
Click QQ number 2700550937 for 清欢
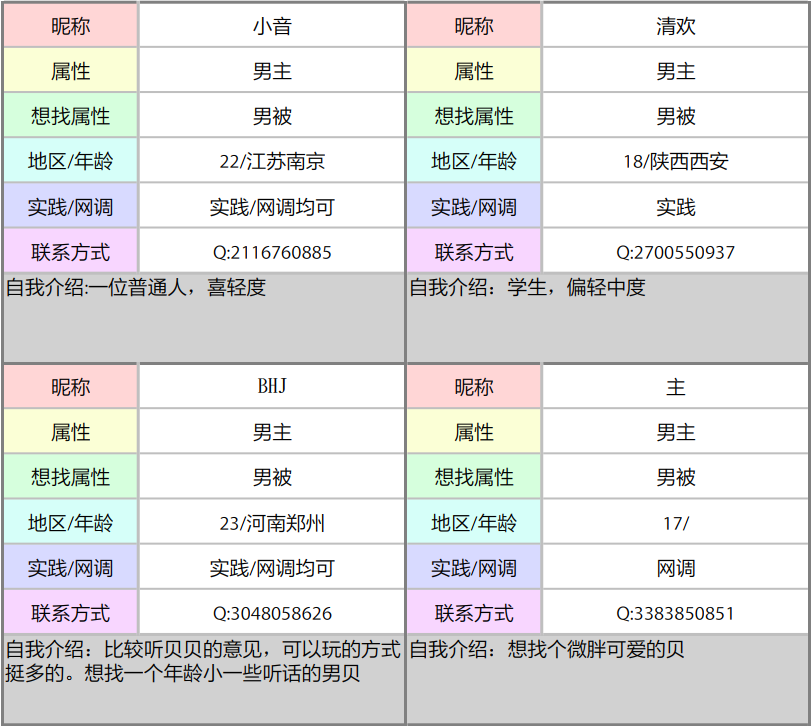pyautogui.click(x=676, y=251)
